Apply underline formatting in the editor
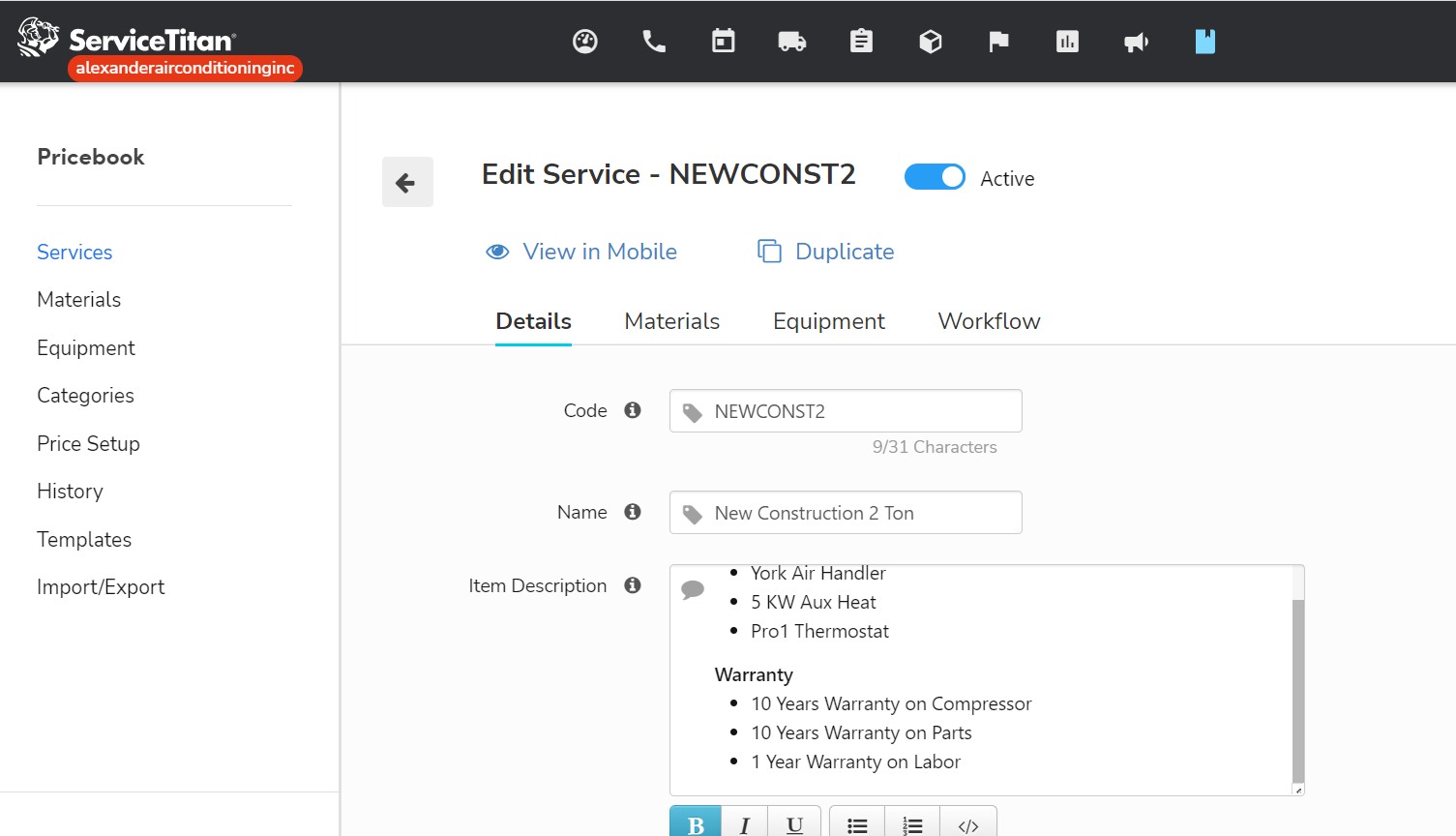The height and width of the screenshot is (836, 1456). (793, 823)
